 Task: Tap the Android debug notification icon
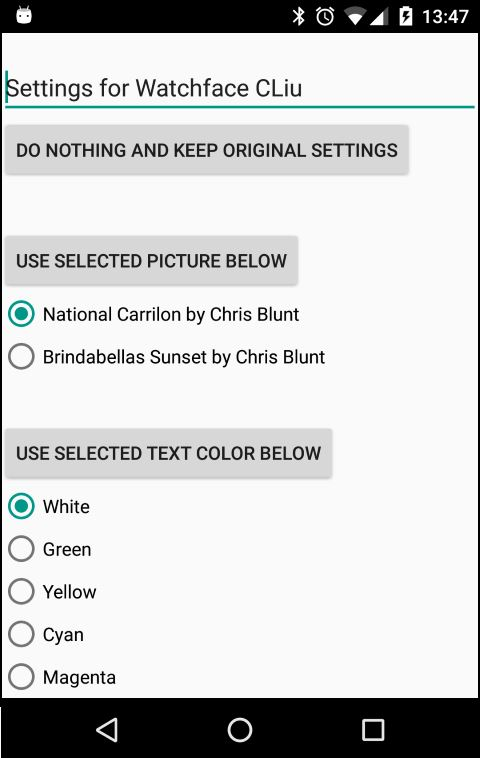[24, 15]
